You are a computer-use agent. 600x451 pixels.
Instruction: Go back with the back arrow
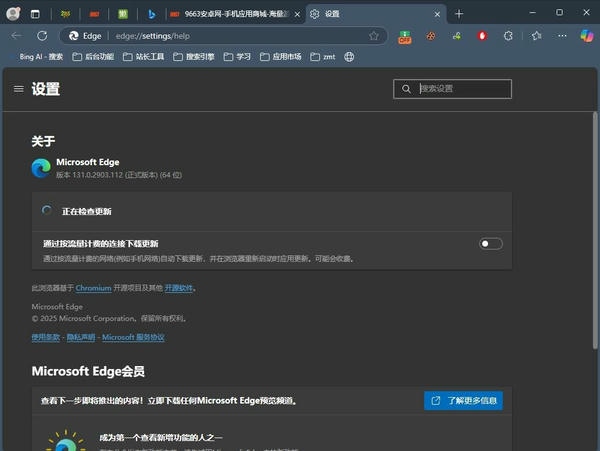[16, 36]
